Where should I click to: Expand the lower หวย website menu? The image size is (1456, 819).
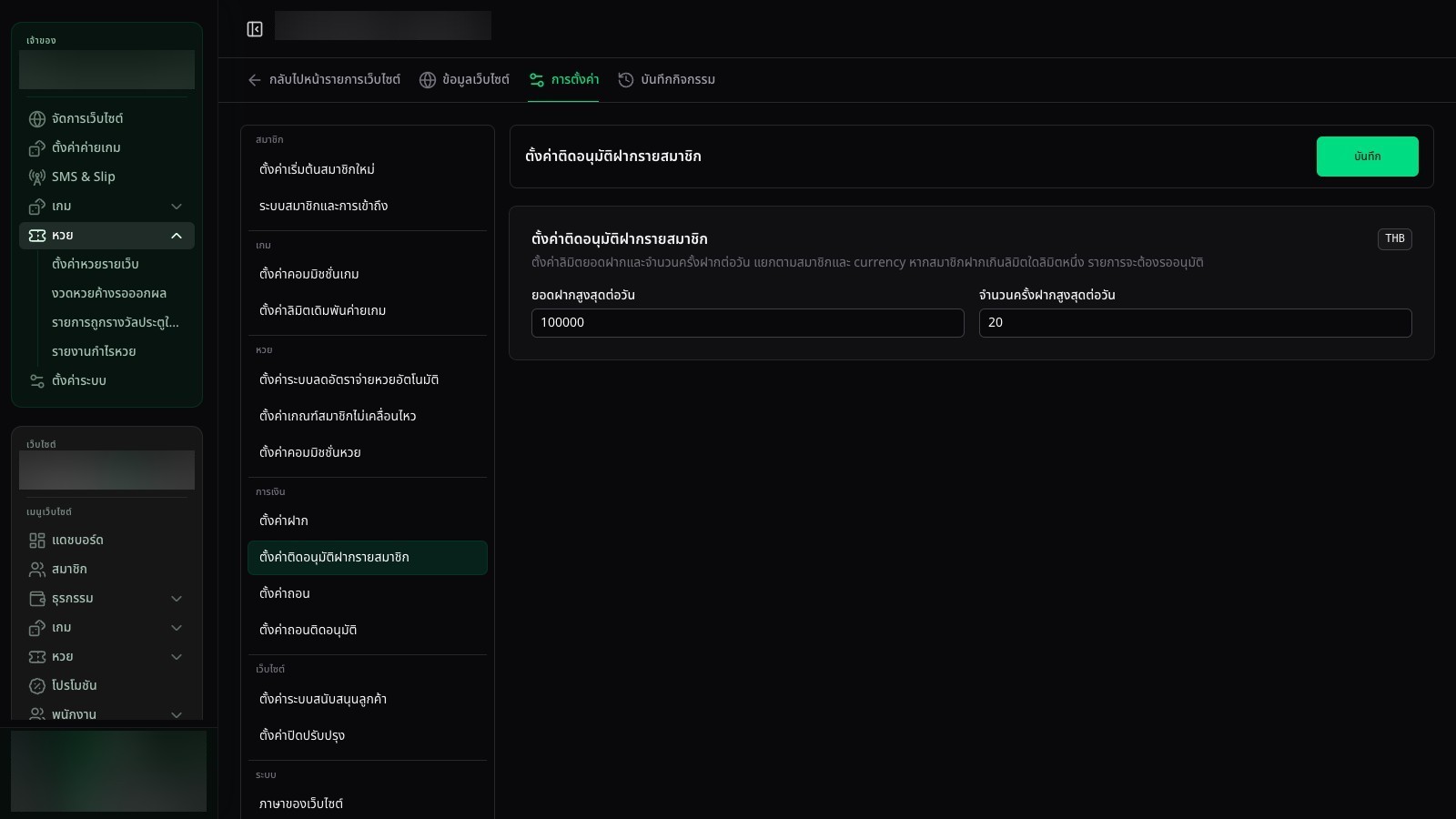click(x=177, y=657)
